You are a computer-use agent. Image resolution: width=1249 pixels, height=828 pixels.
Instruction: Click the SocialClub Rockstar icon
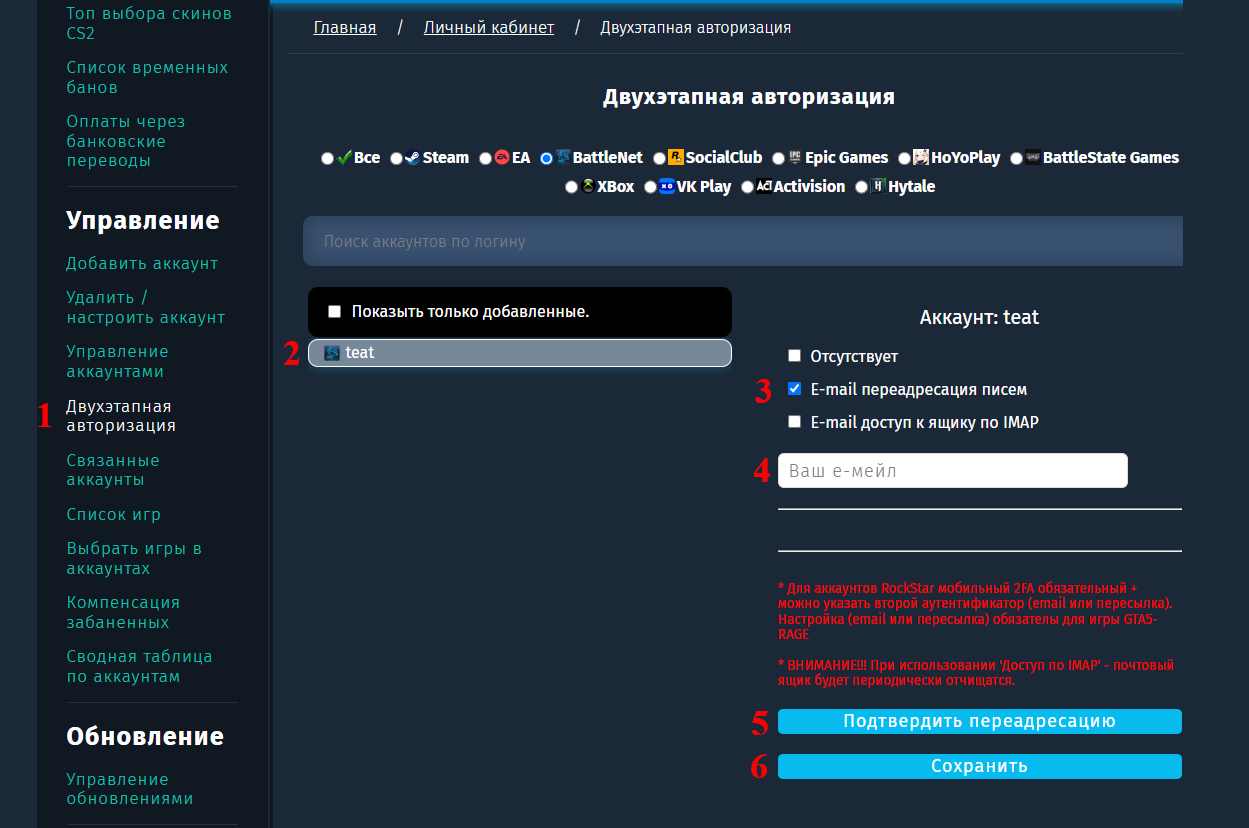(676, 157)
